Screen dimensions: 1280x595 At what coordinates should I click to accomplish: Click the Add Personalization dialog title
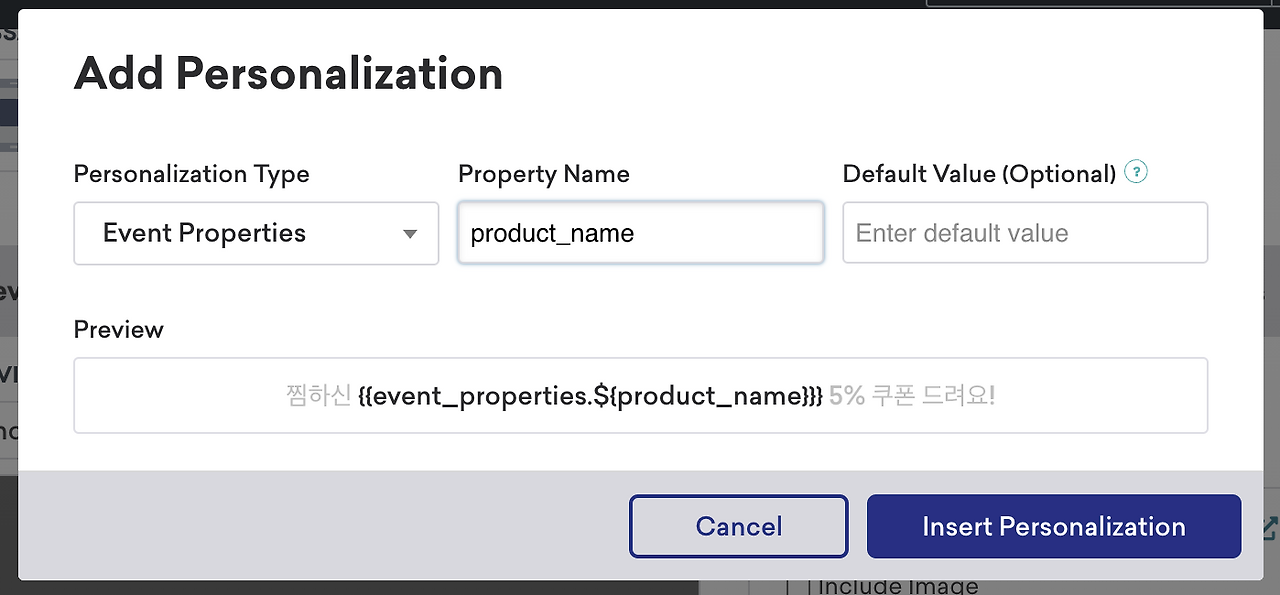click(288, 74)
